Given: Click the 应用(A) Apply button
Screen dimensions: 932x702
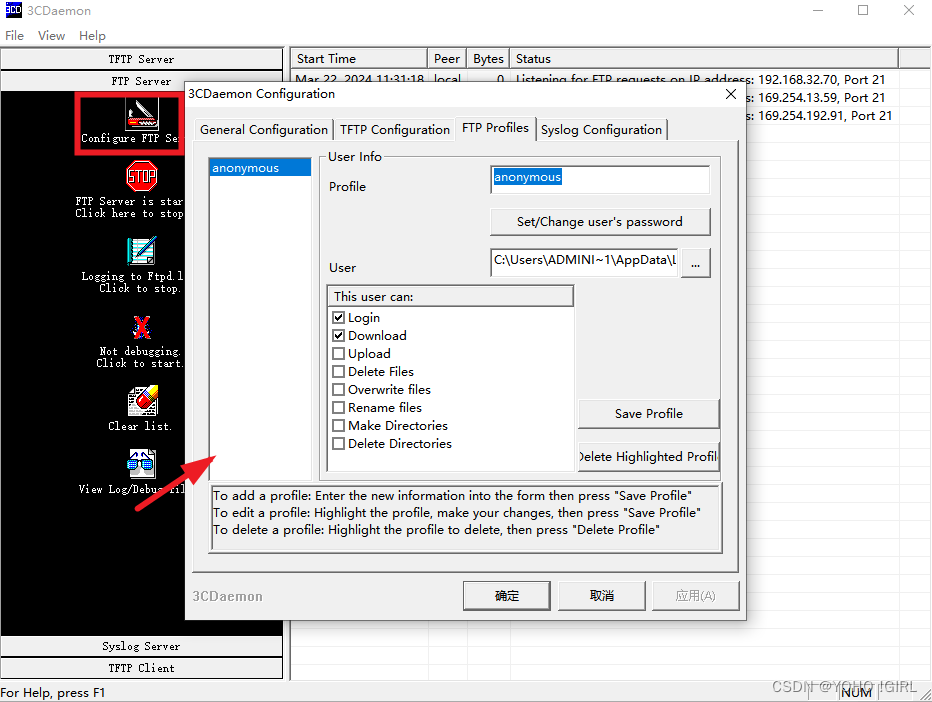Looking at the screenshot, I should [695, 596].
